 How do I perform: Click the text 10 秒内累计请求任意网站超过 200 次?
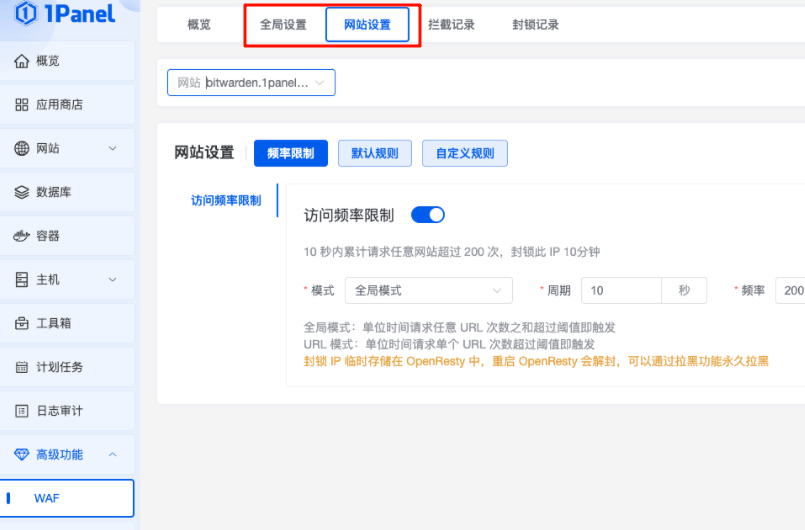[401, 252]
